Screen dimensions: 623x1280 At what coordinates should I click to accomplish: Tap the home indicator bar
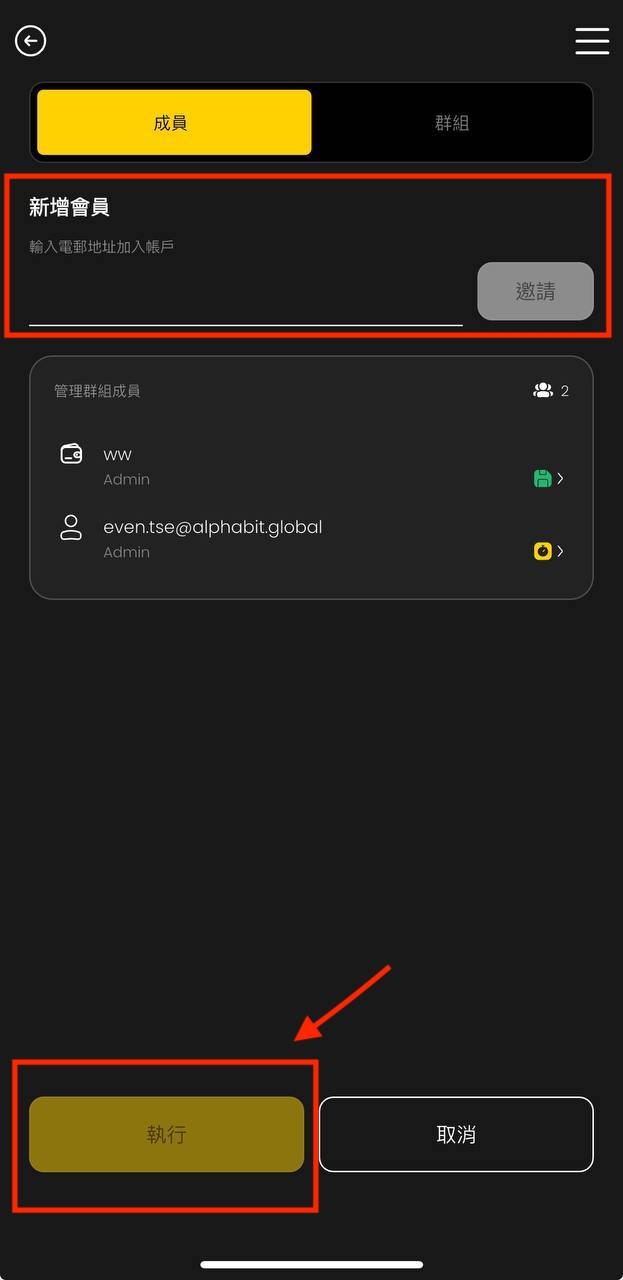click(x=311, y=1265)
